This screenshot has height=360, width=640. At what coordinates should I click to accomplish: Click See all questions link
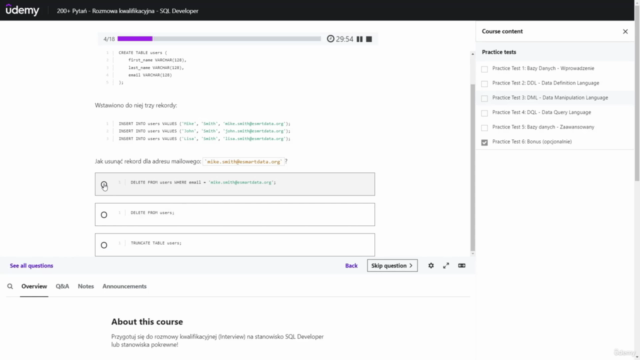click(31, 266)
